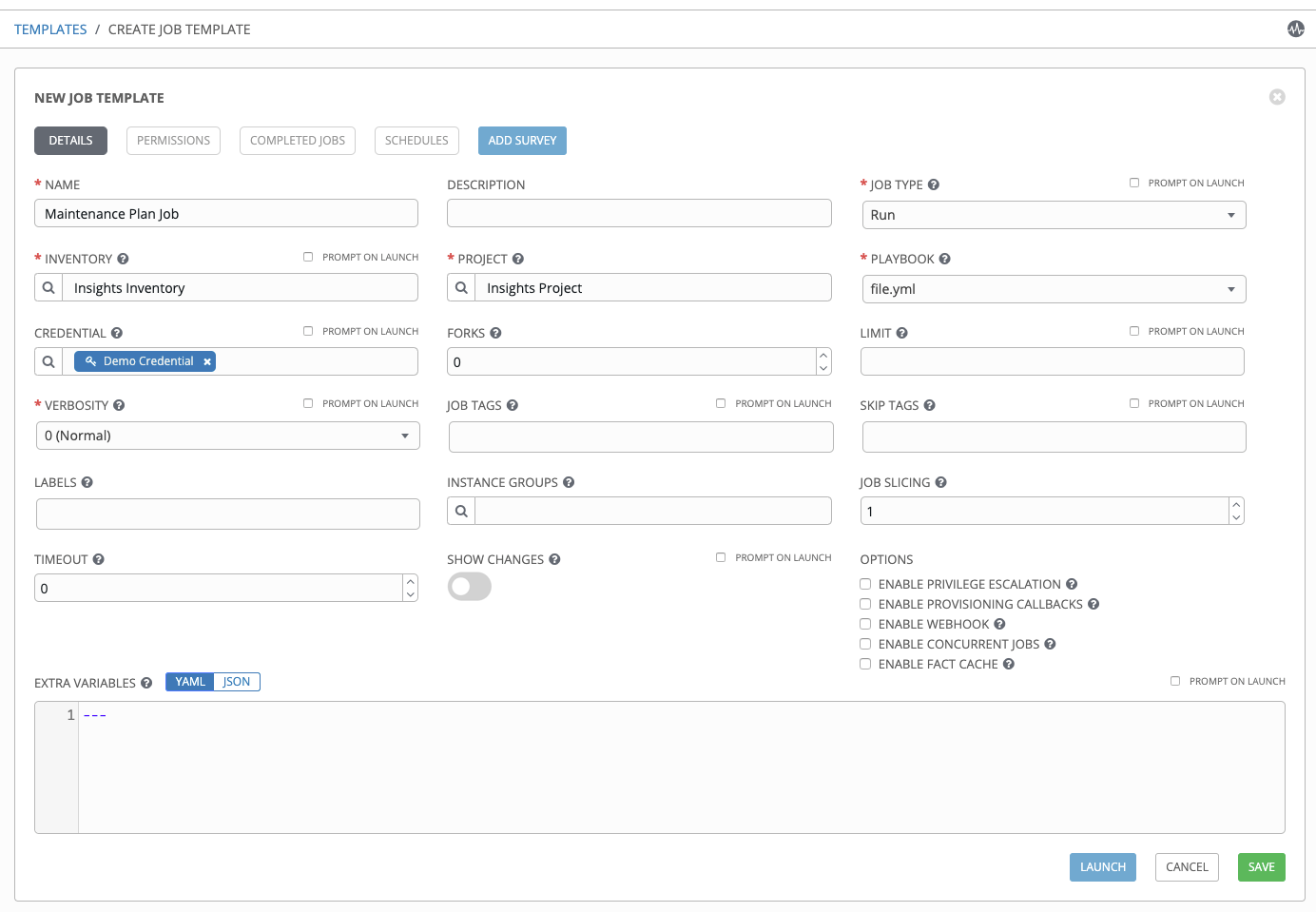Enable Concurrent Jobs checkbox
This screenshot has height=912, width=1316.
coord(865,644)
